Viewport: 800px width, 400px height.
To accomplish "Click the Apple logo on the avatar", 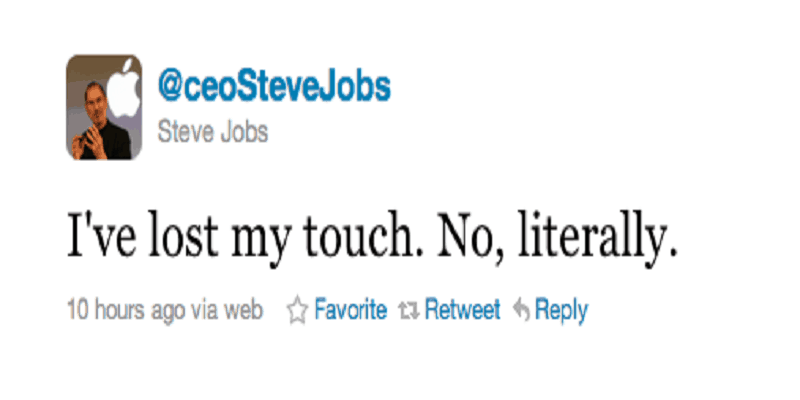I will [125, 86].
